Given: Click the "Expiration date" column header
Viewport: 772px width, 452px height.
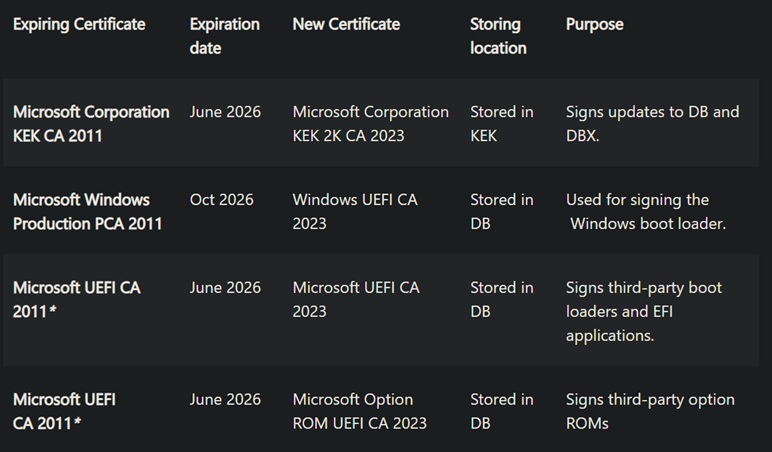Looking at the screenshot, I should pyautogui.click(x=224, y=35).
